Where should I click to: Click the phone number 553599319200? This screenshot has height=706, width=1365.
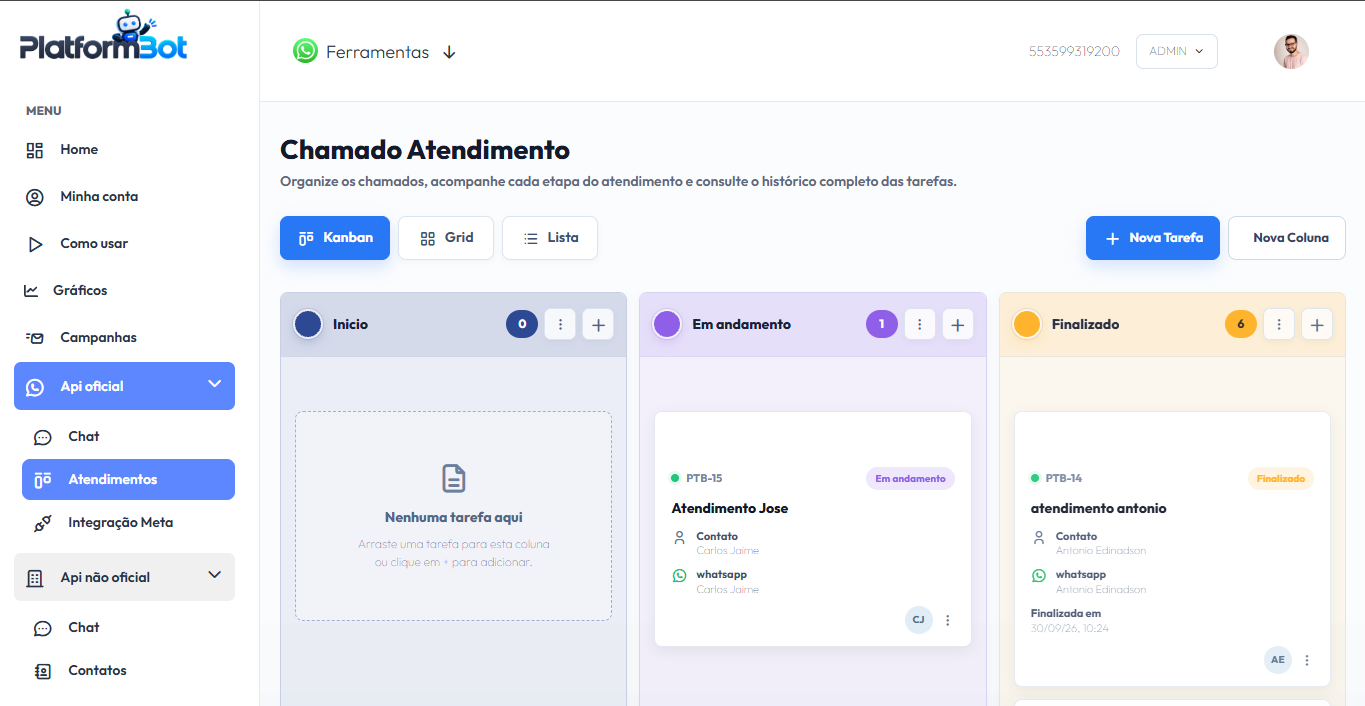click(x=1074, y=51)
